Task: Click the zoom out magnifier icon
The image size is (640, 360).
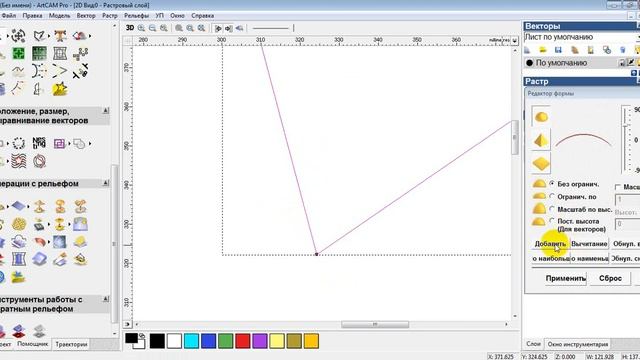Action: coord(152,28)
